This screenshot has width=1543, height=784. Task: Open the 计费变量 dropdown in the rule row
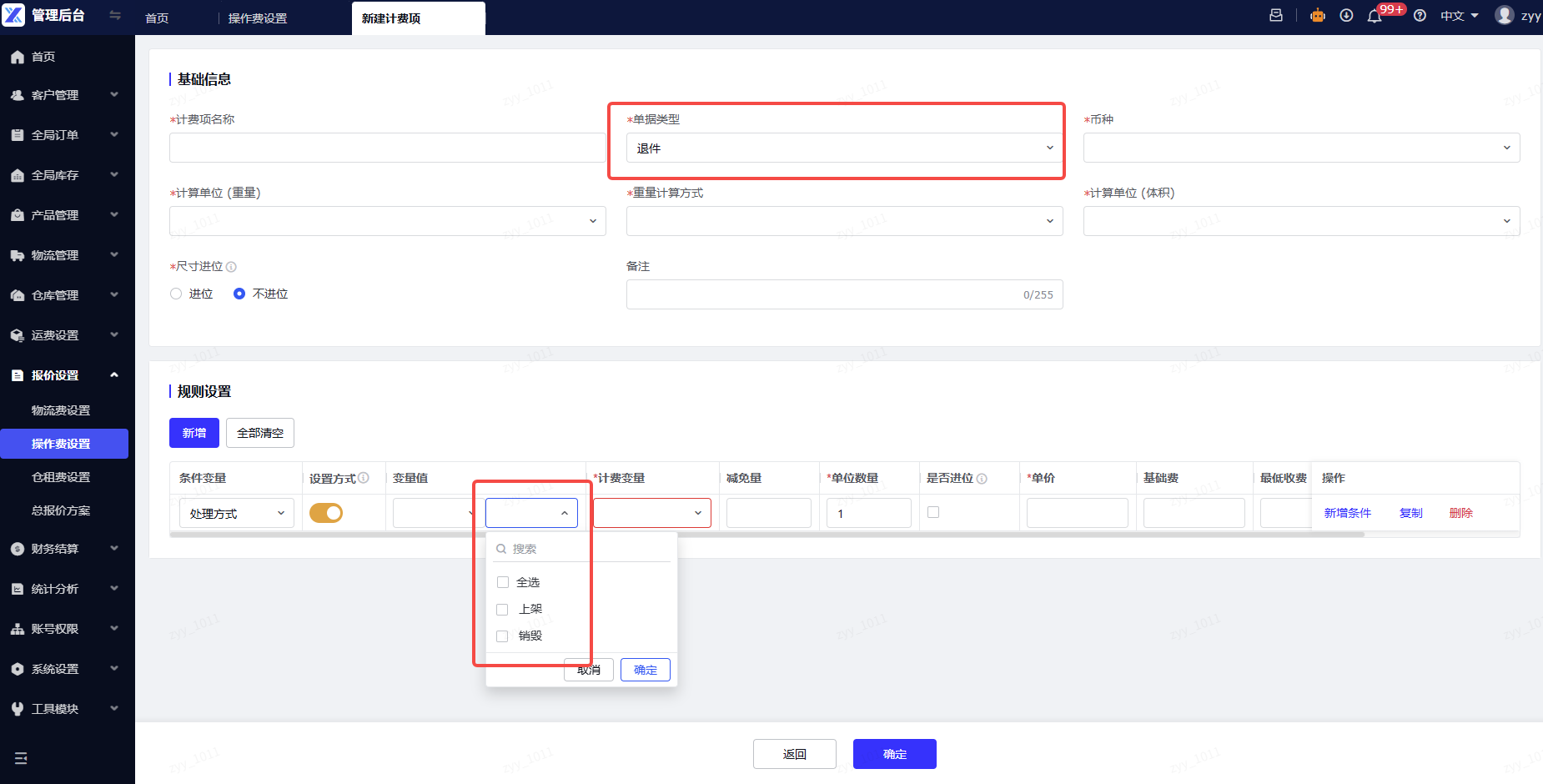(x=652, y=513)
